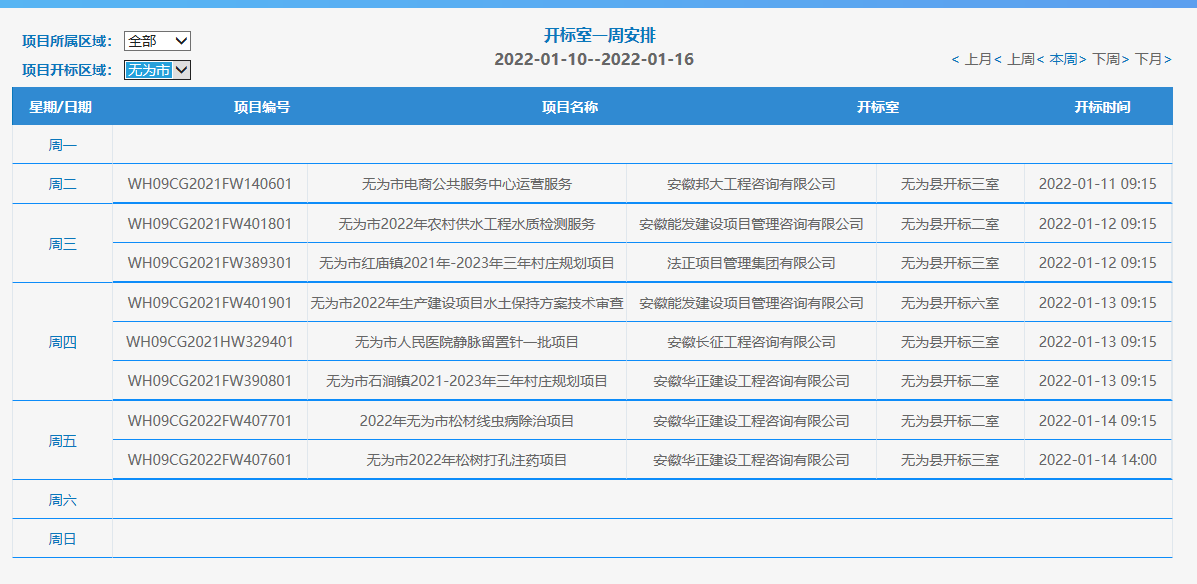Click the 本周 link
The width and height of the screenshot is (1197, 584).
pos(1063,60)
